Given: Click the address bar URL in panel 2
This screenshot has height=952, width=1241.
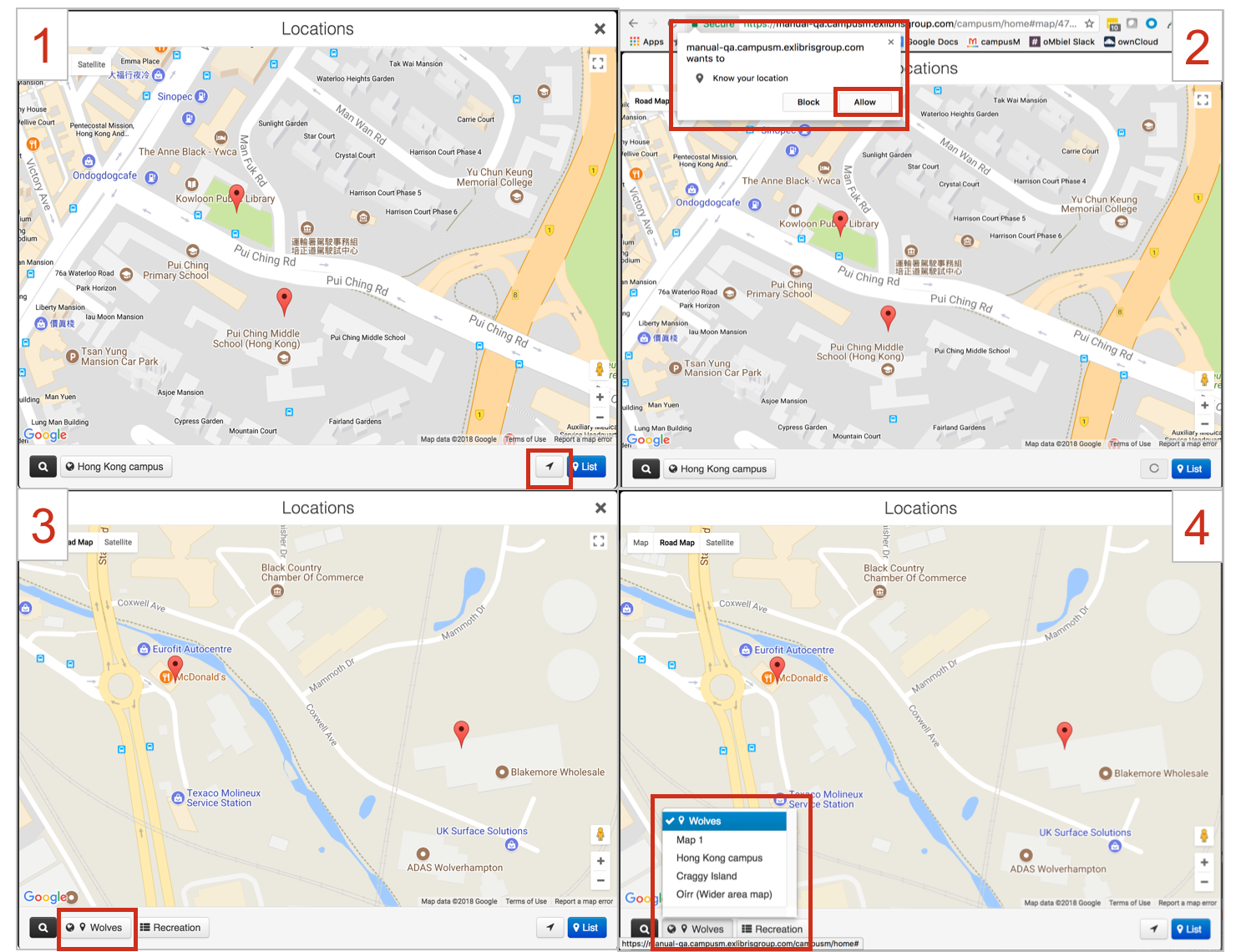Looking at the screenshot, I should 910,23.
